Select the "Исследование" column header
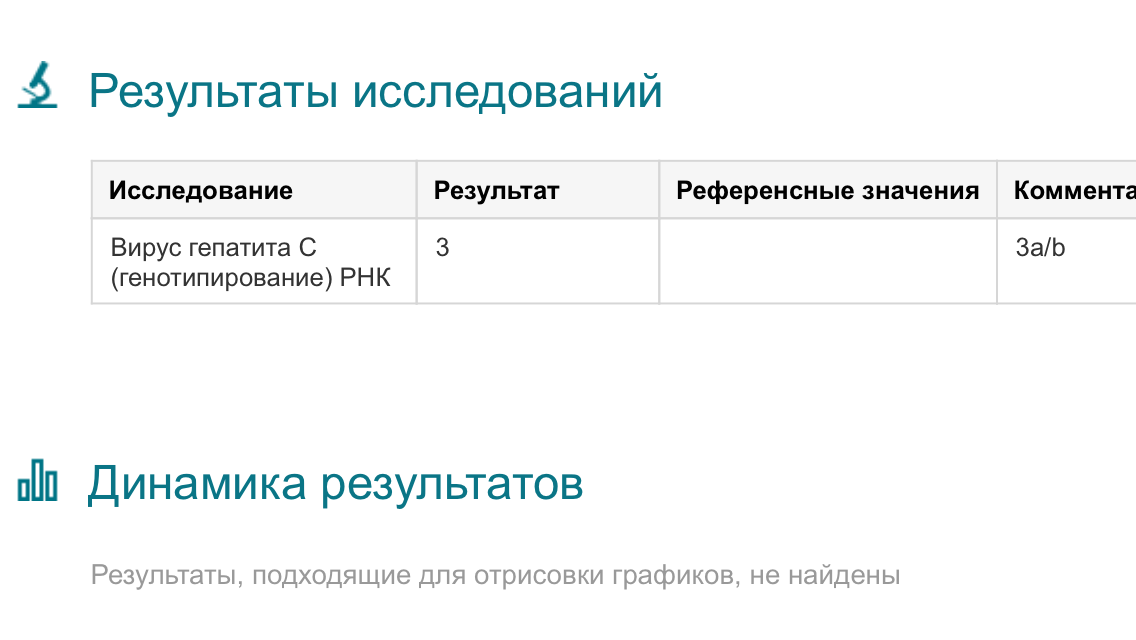This screenshot has height=640, width=1136. (200, 190)
